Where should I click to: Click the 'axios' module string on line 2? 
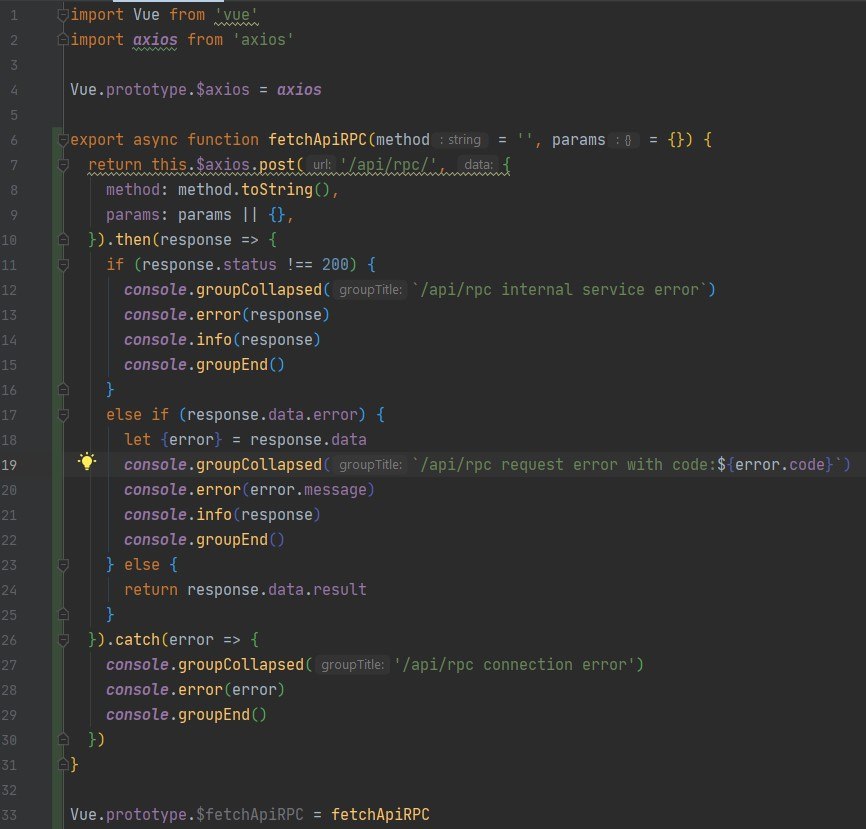tap(263, 40)
